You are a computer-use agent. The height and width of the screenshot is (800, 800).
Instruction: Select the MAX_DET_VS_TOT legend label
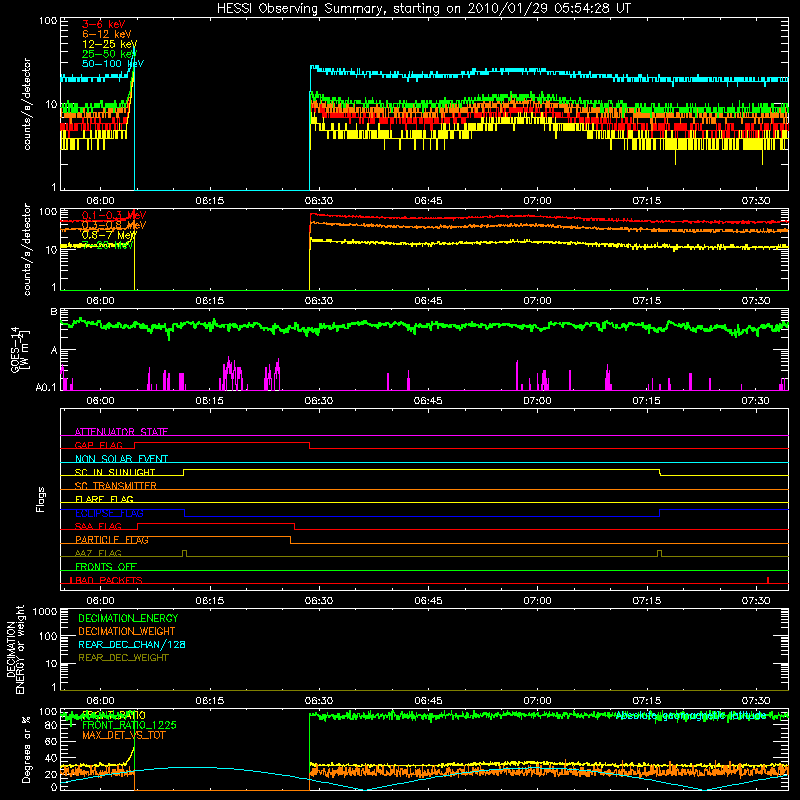point(124,735)
